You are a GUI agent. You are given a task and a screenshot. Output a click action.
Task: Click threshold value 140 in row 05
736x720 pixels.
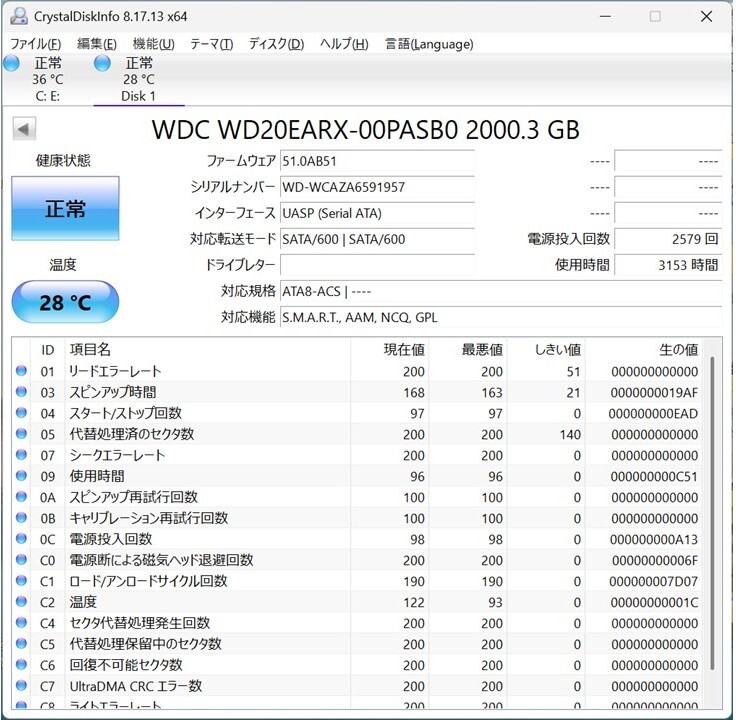[x=570, y=435]
